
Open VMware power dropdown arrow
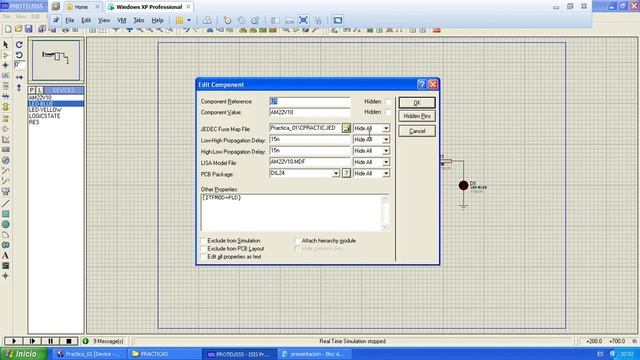[x=189, y=20]
